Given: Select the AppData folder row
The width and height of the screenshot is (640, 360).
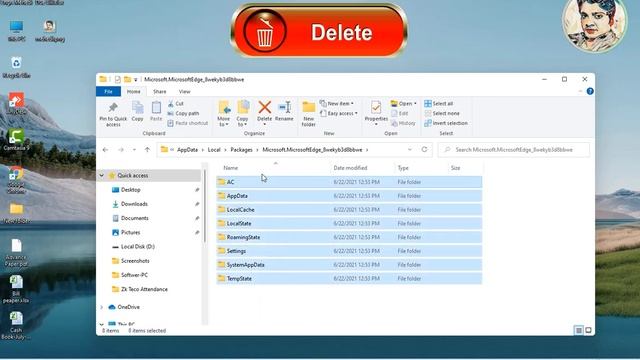Looking at the screenshot, I should tap(349, 196).
